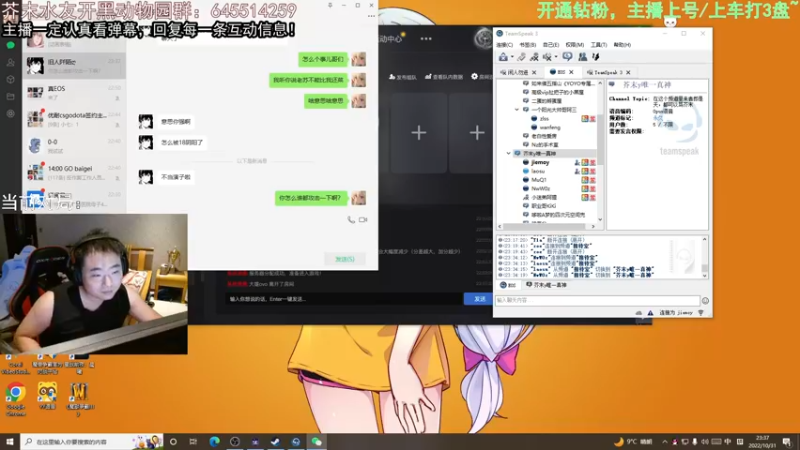Collapse the channel containing zlss and wanfeng
The width and height of the screenshot is (800, 450).
pos(516,110)
